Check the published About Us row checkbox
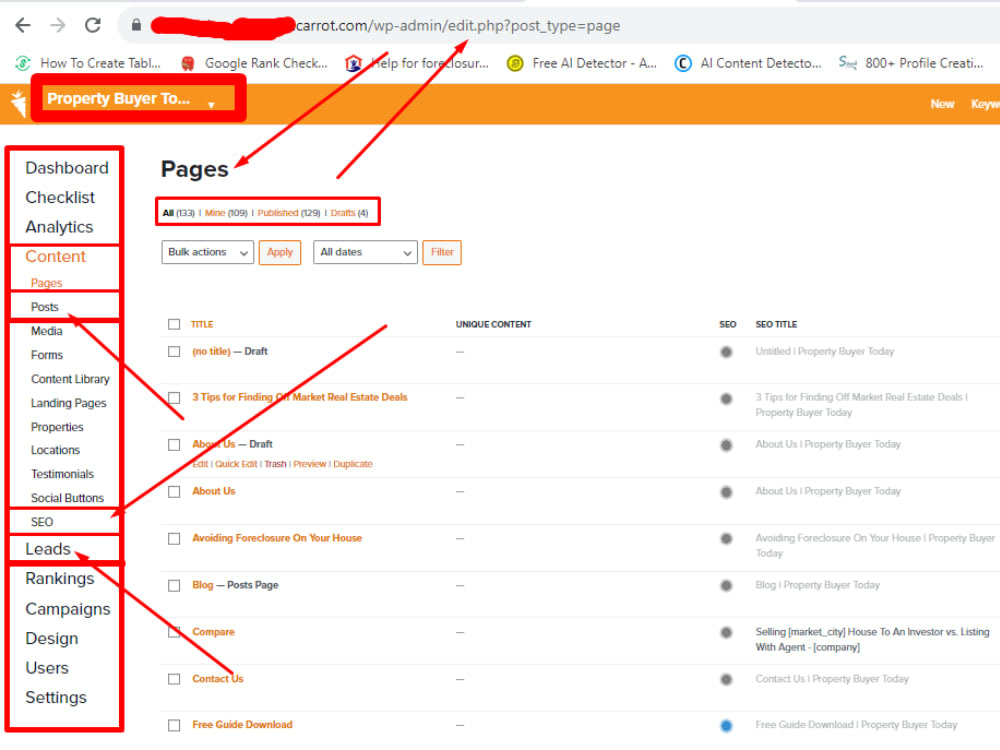The image size is (1000, 750). tap(174, 492)
